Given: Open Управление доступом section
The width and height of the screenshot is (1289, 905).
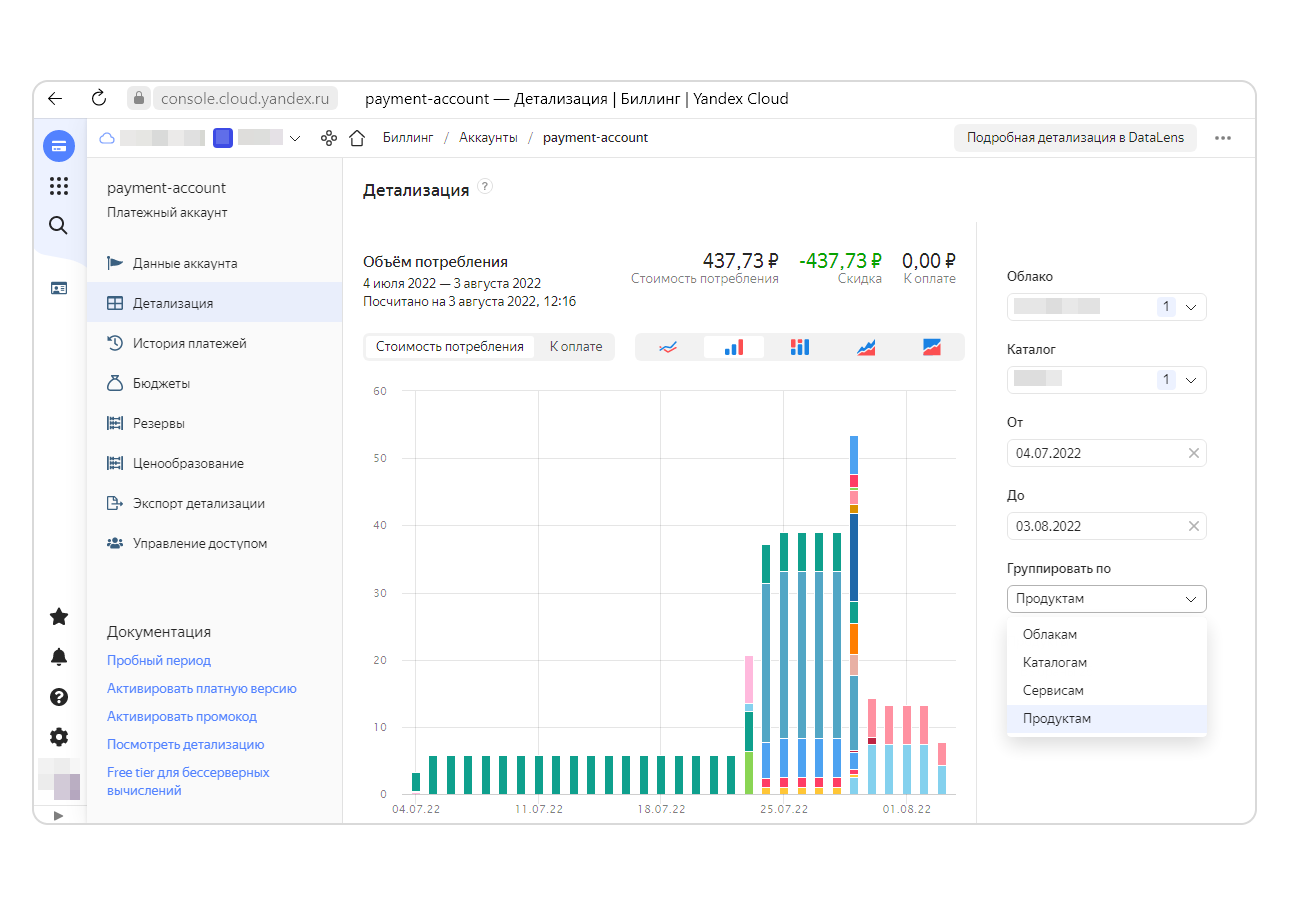Looking at the screenshot, I should 214,543.
